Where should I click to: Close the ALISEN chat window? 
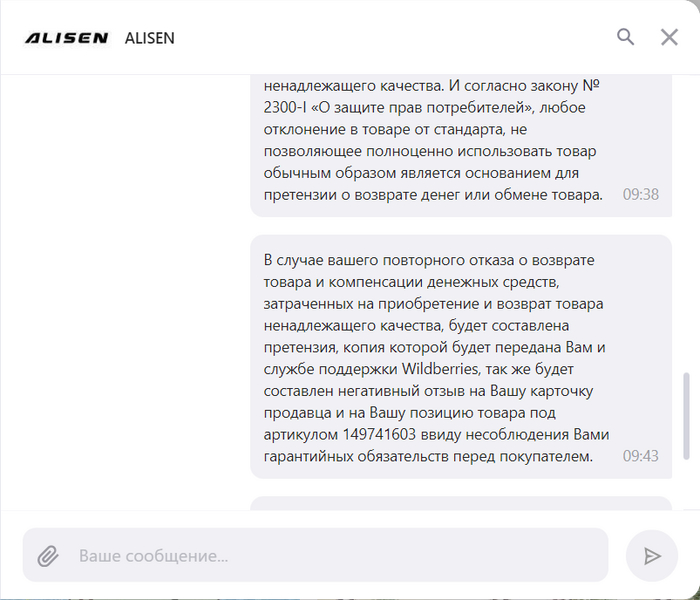[x=669, y=38]
